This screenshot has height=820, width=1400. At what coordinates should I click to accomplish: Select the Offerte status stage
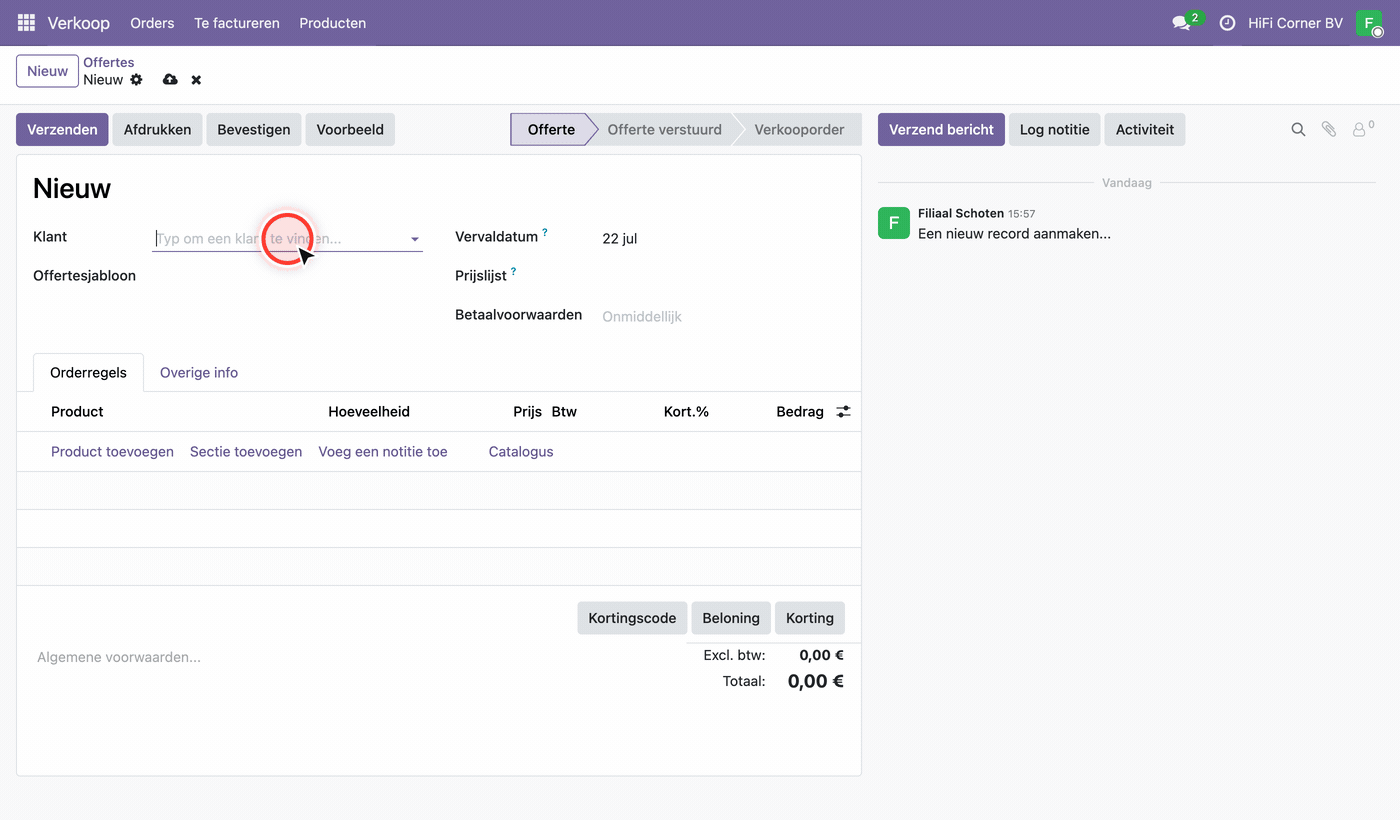click(x=552, y=129)
